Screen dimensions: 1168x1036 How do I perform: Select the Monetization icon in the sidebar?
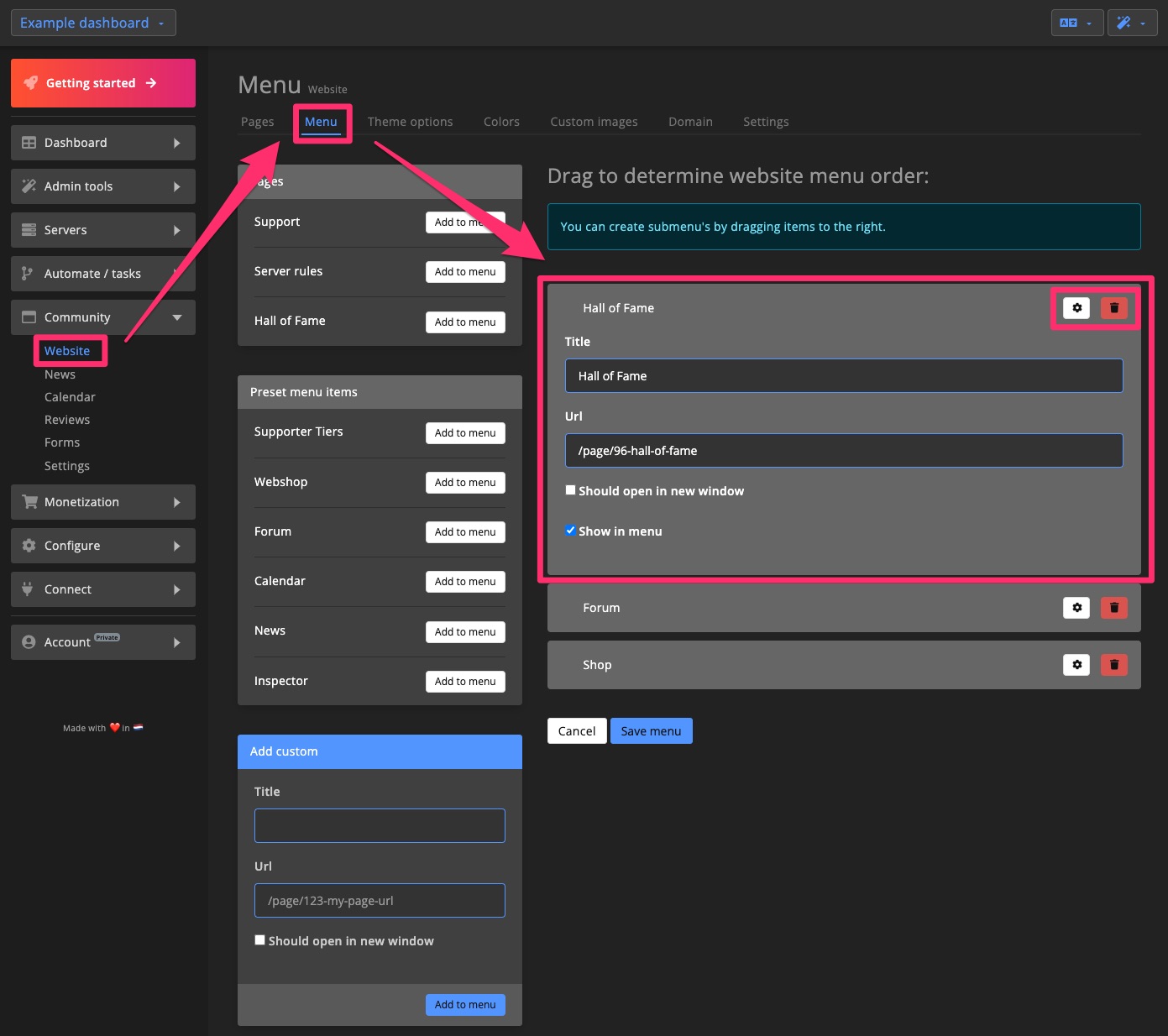pos(29,501)
